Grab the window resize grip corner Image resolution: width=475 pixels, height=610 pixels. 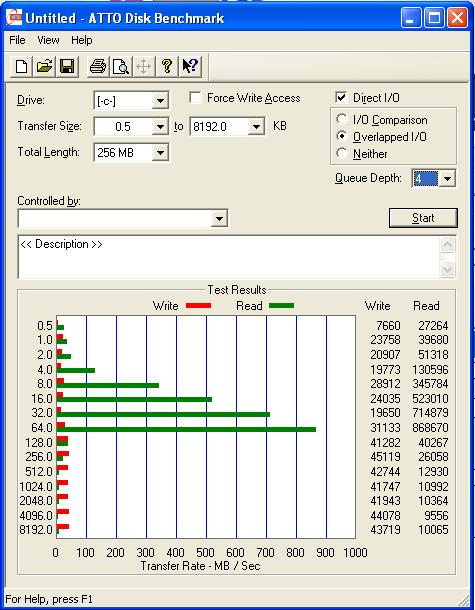point(462,599)
